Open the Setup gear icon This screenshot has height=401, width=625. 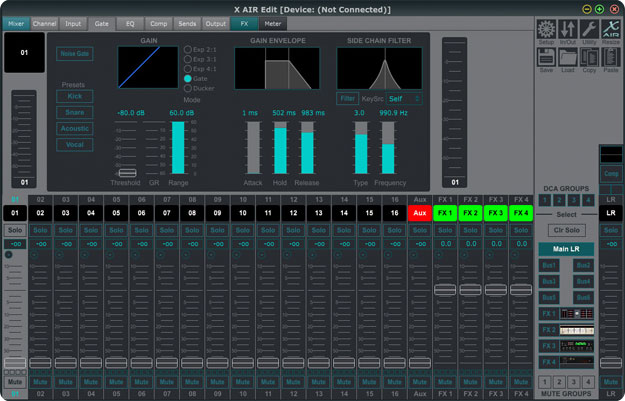coord(546,29)
